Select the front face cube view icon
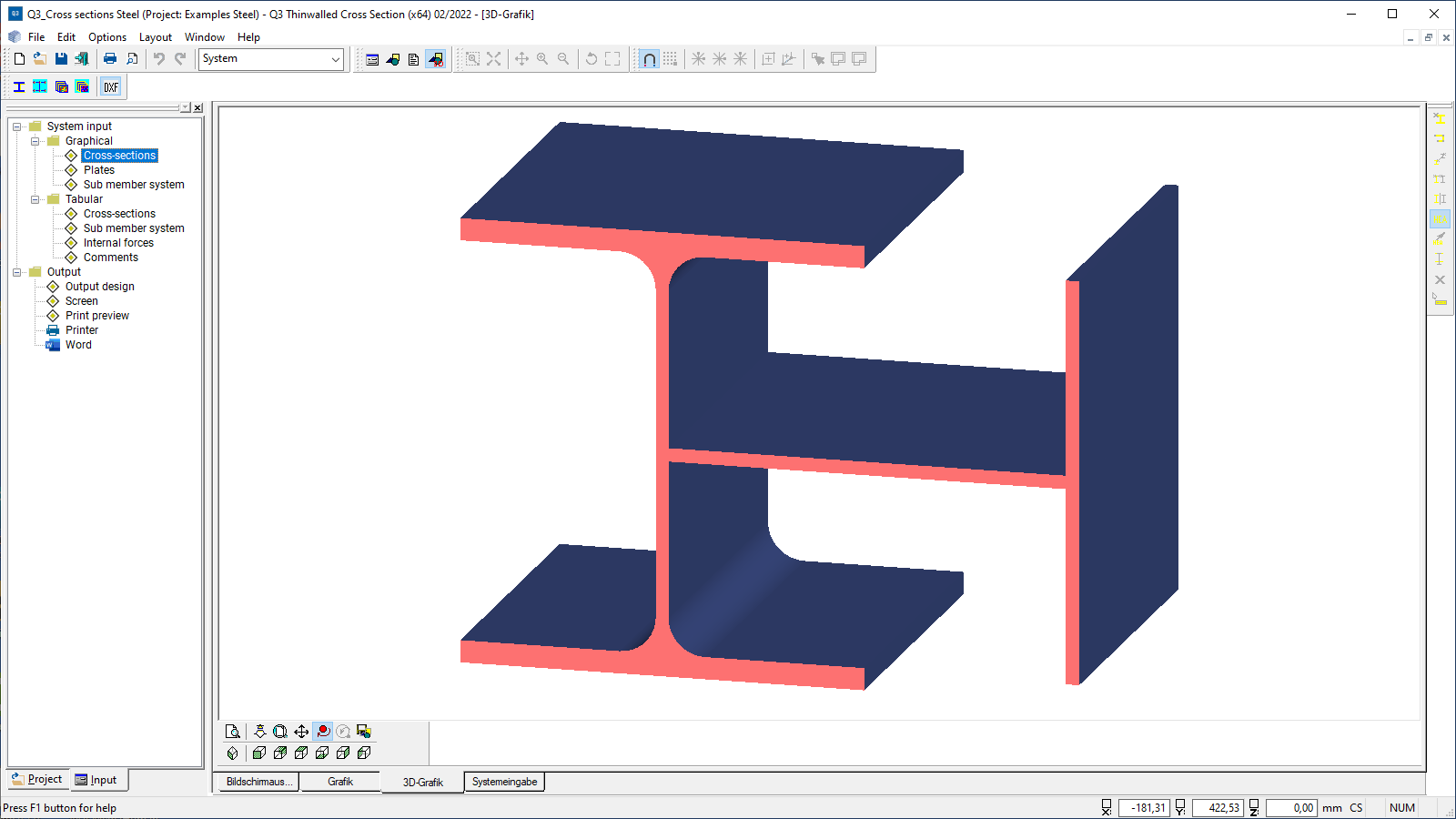 tap(259, 753)
